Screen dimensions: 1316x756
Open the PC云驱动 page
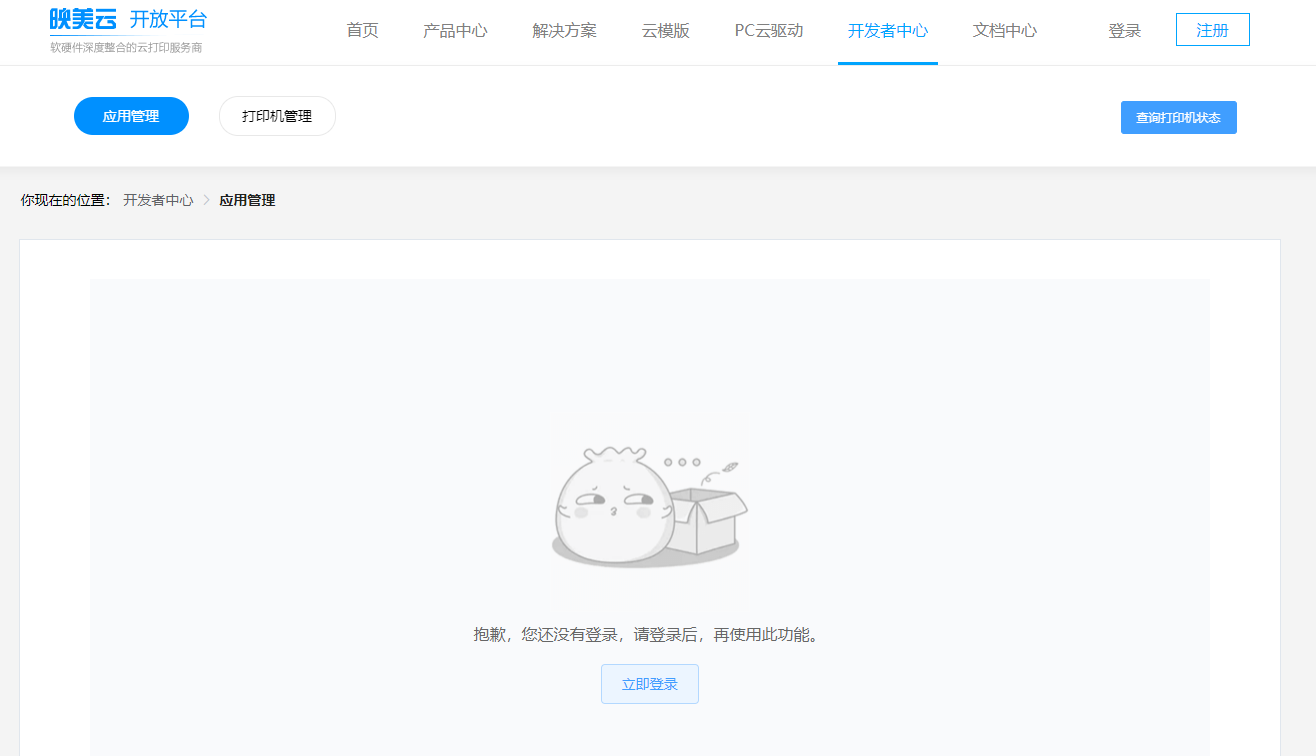pos(768,31)
